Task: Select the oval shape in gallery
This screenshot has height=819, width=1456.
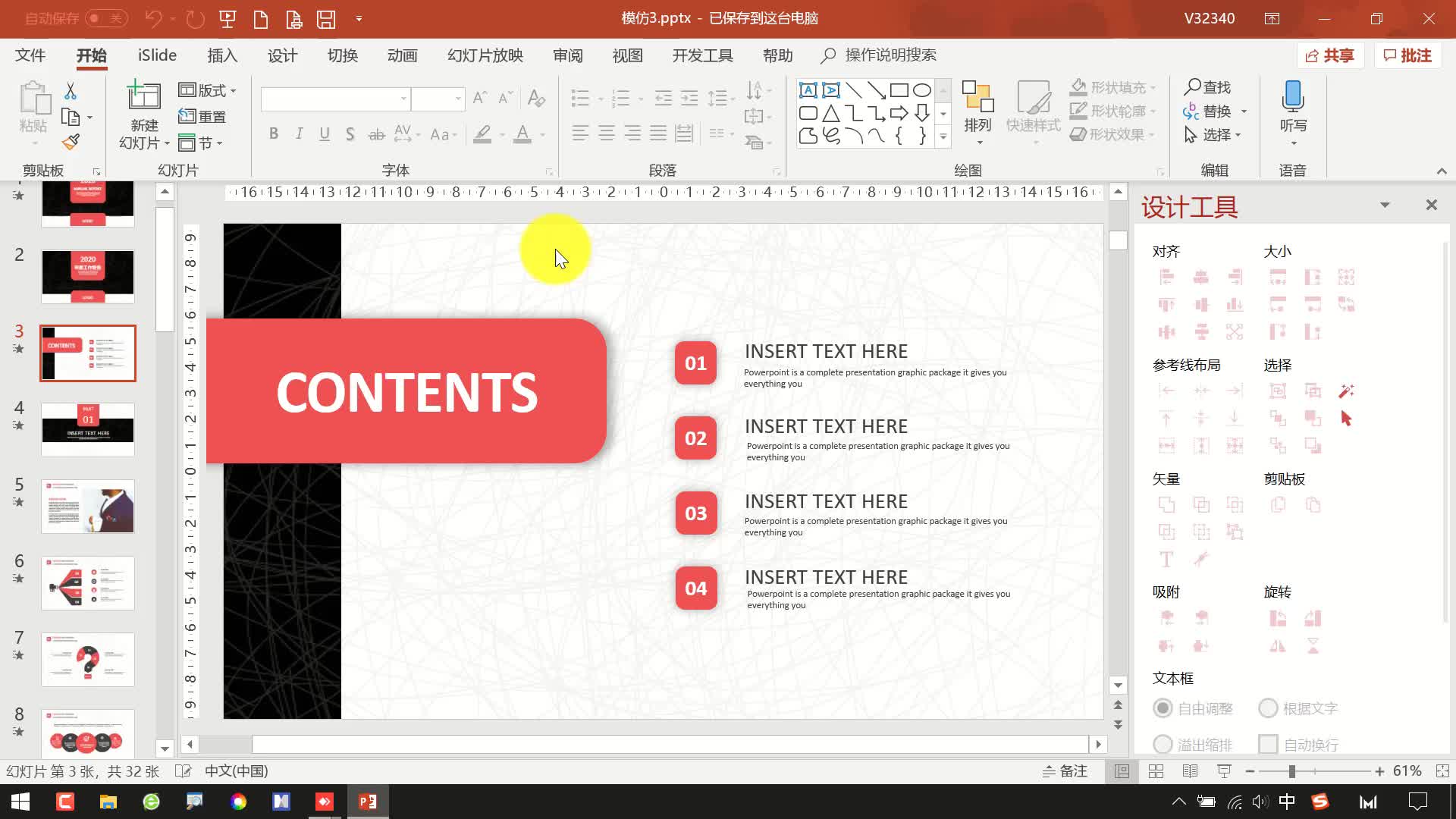Action: (922, 90)
